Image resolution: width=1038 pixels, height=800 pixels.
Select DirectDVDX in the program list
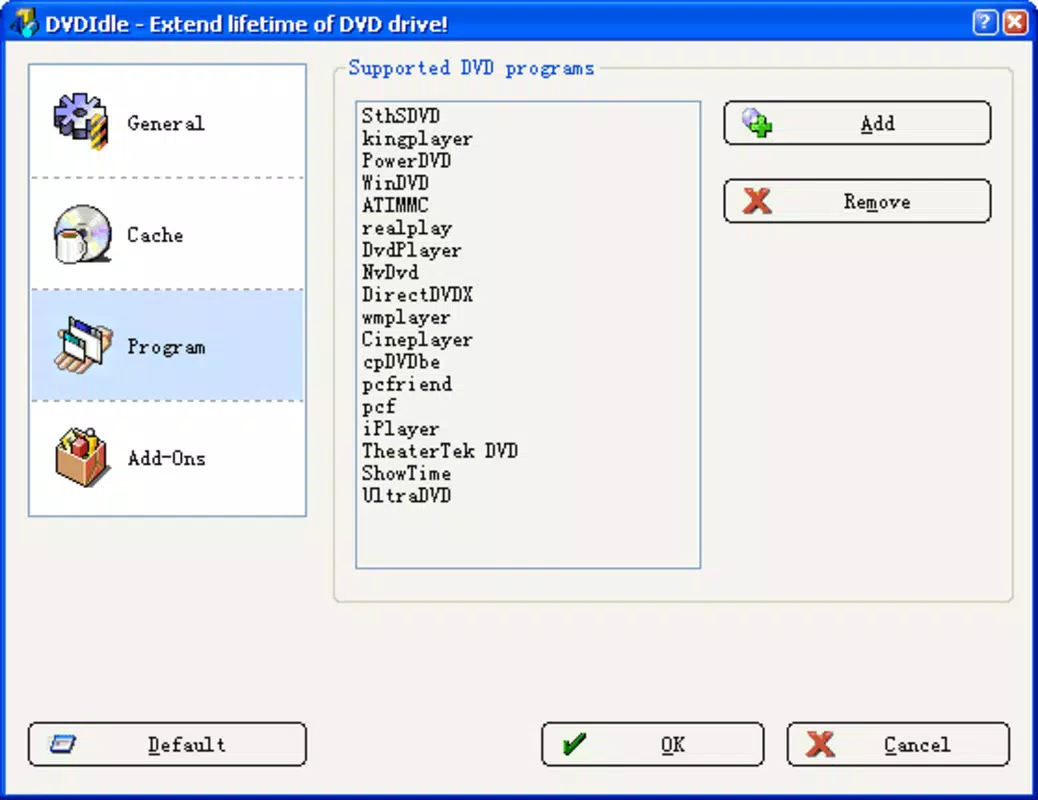417,295
